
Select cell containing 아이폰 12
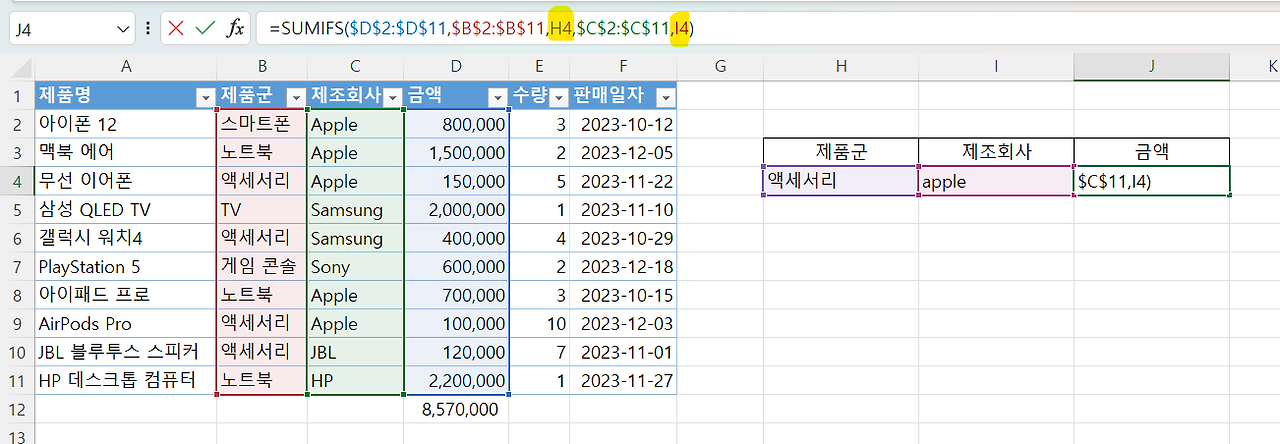coord(126,125)
